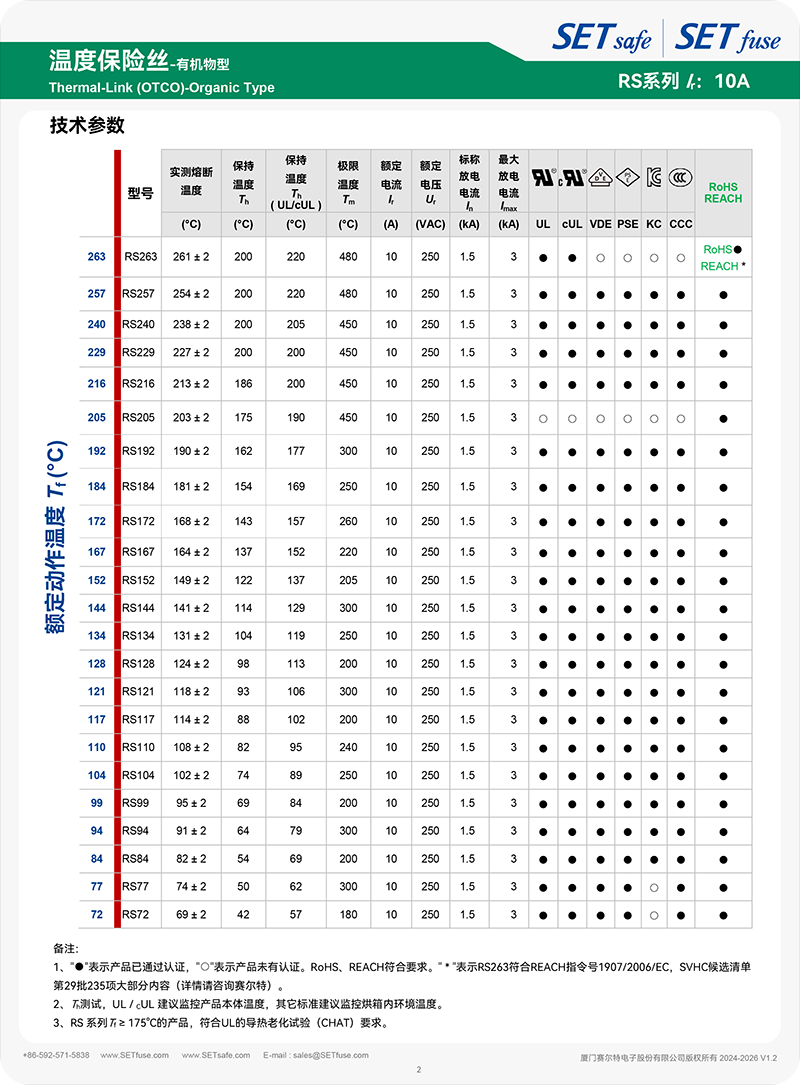The height and width of the screenshot is (1085, 800).
Task: Click the "213 ± 2" fusing temperature cell
Action: click(x=191, y=384)
